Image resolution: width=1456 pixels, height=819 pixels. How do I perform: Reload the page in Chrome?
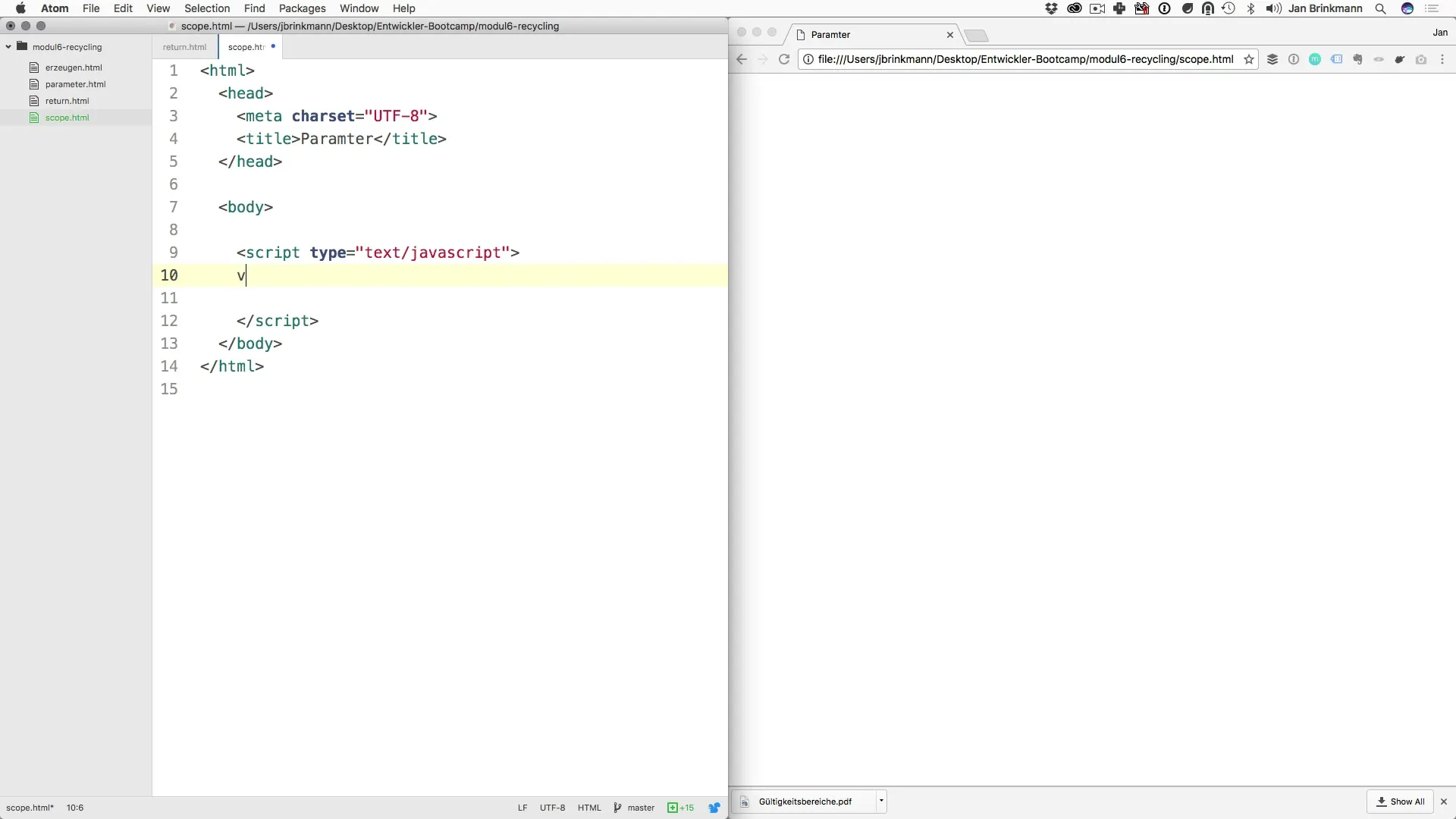784,59
